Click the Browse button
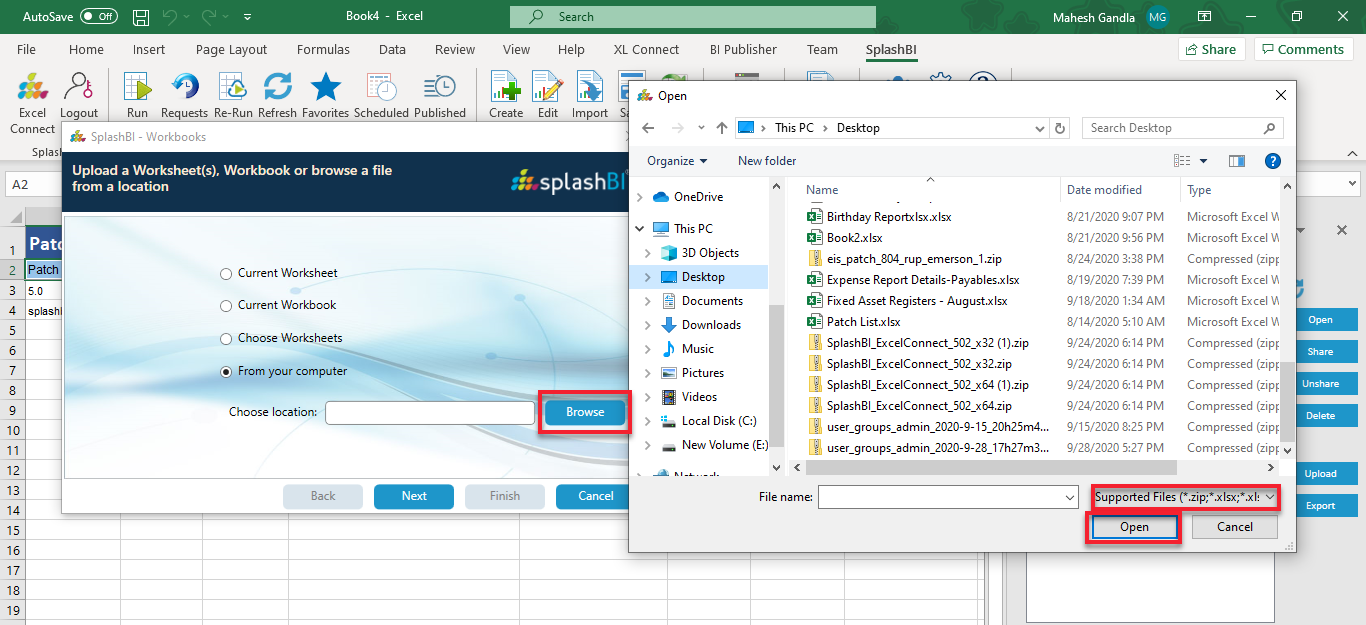1366x625 pixels. pos(585,412)
